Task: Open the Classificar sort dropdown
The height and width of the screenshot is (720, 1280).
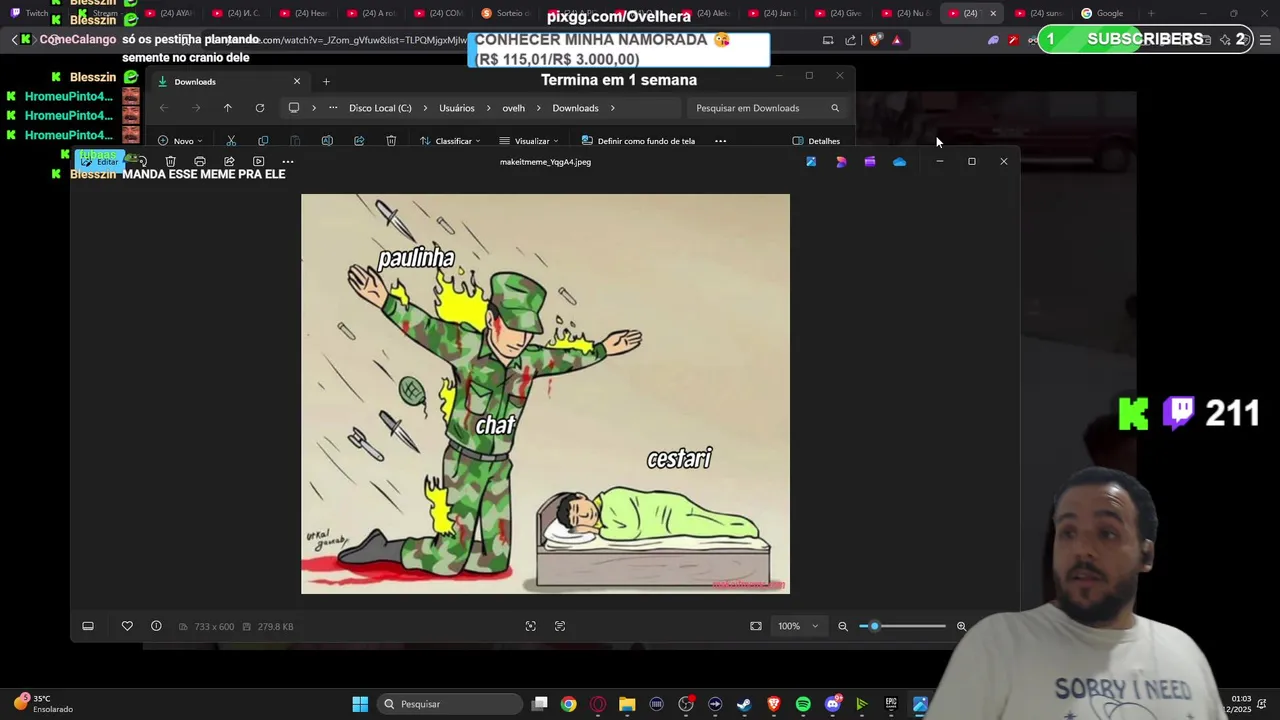Action: click(450, 141)
